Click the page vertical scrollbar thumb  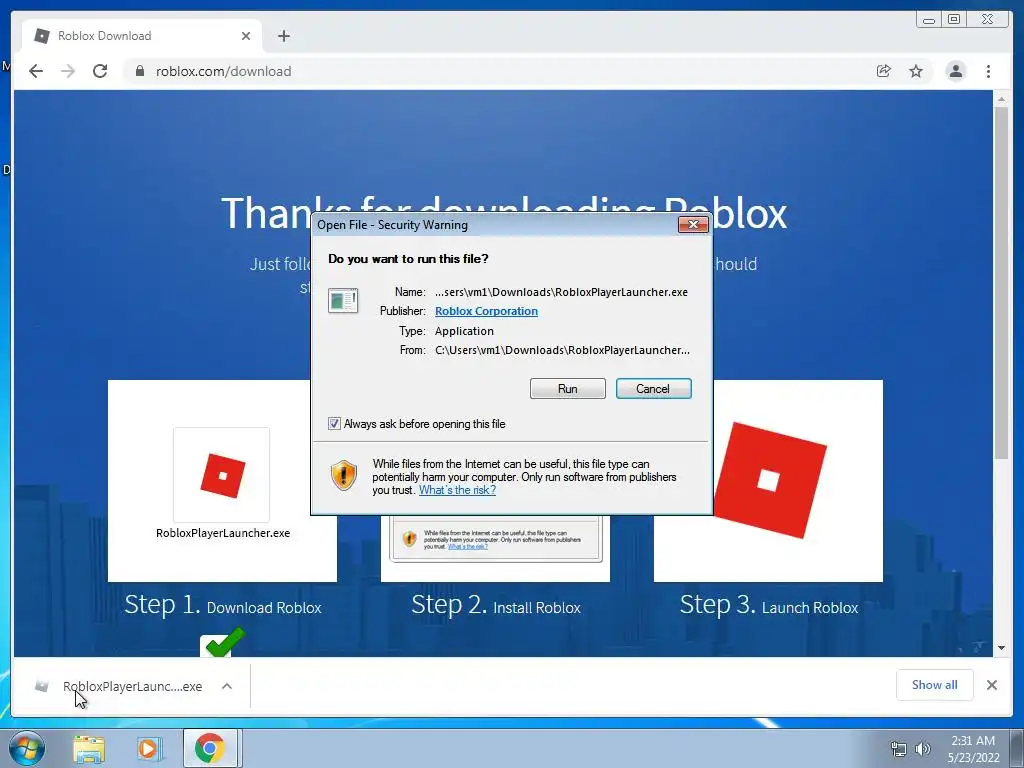pos(1001,282)
